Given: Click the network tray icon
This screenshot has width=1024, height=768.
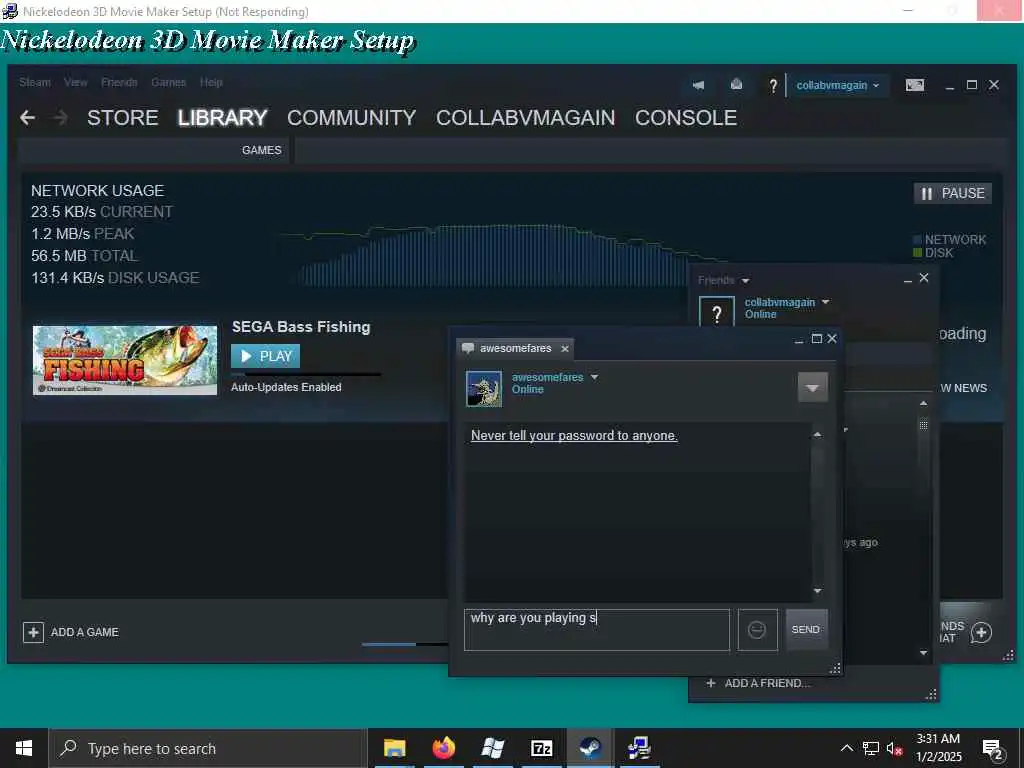Looking at the screenshot, I should point(871,748).
